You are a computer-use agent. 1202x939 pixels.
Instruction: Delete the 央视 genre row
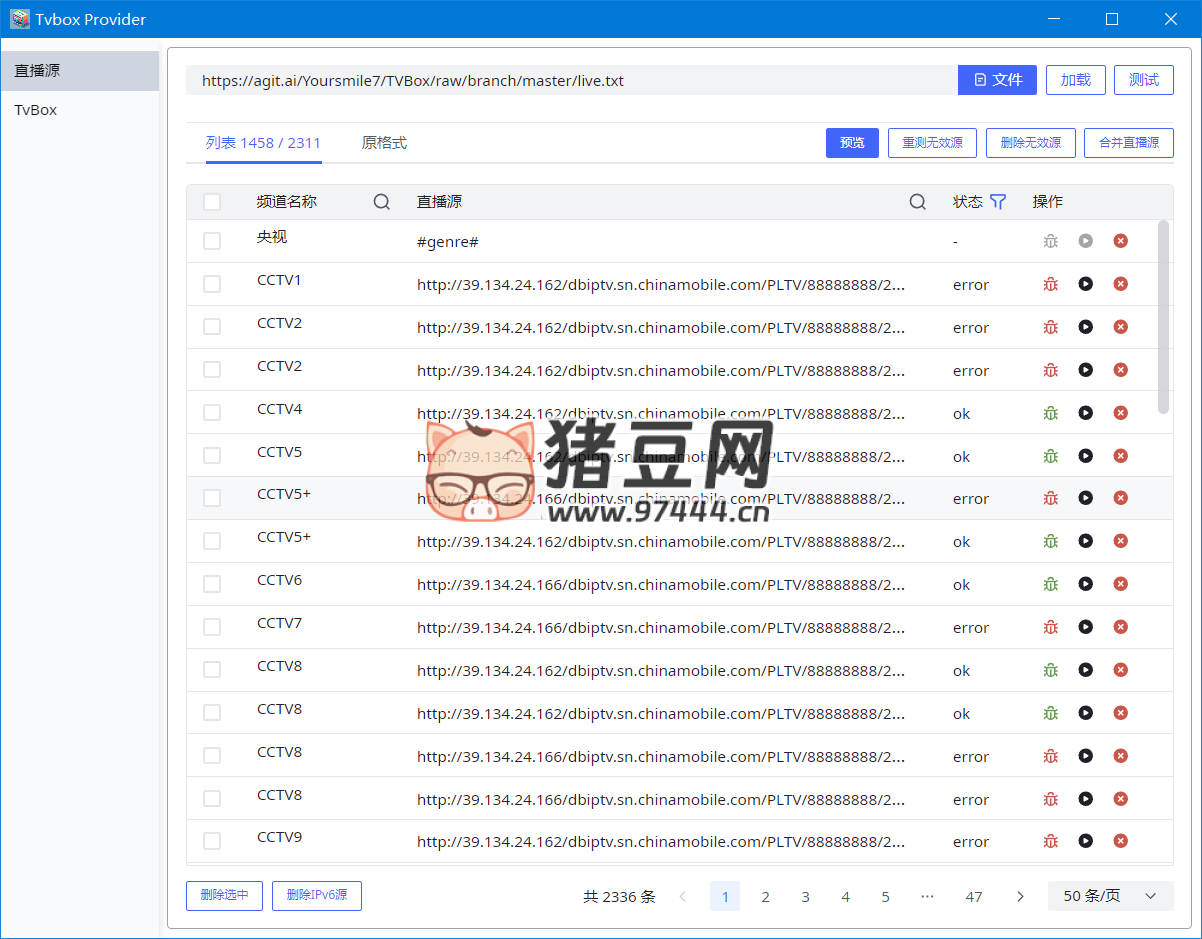pyautogui.click(x=1120, y=241)
